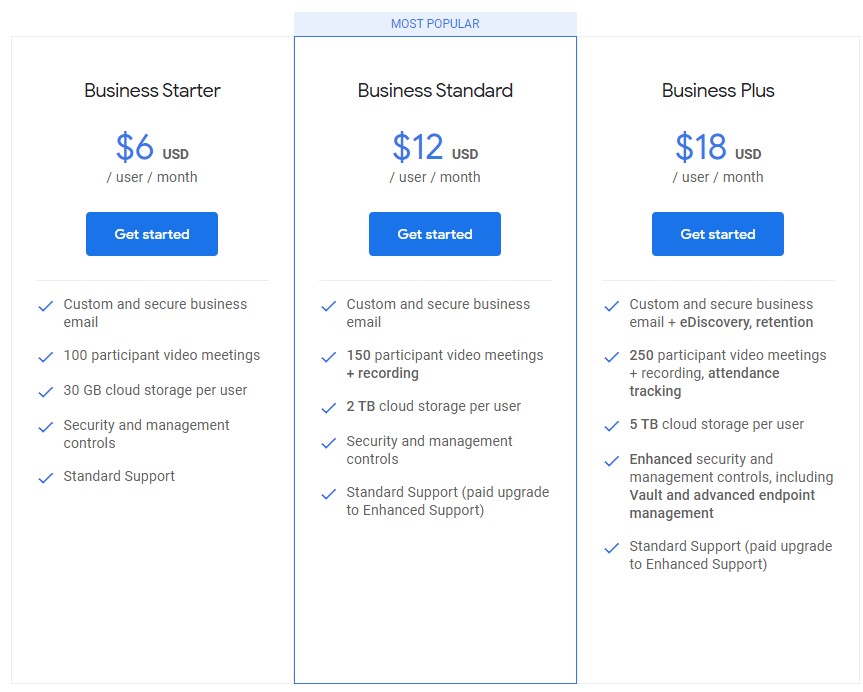
Task: Click checkmark next to Starter Standard Support
Action: [x=46, y=477]
